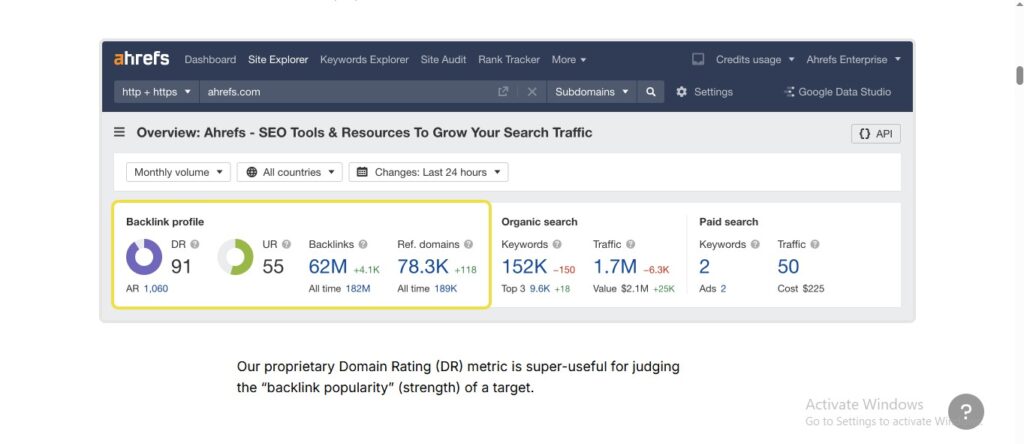Click the Ahrefs logo
Viewport: 1024px width, 444px height.
click(x=142, y=59)
